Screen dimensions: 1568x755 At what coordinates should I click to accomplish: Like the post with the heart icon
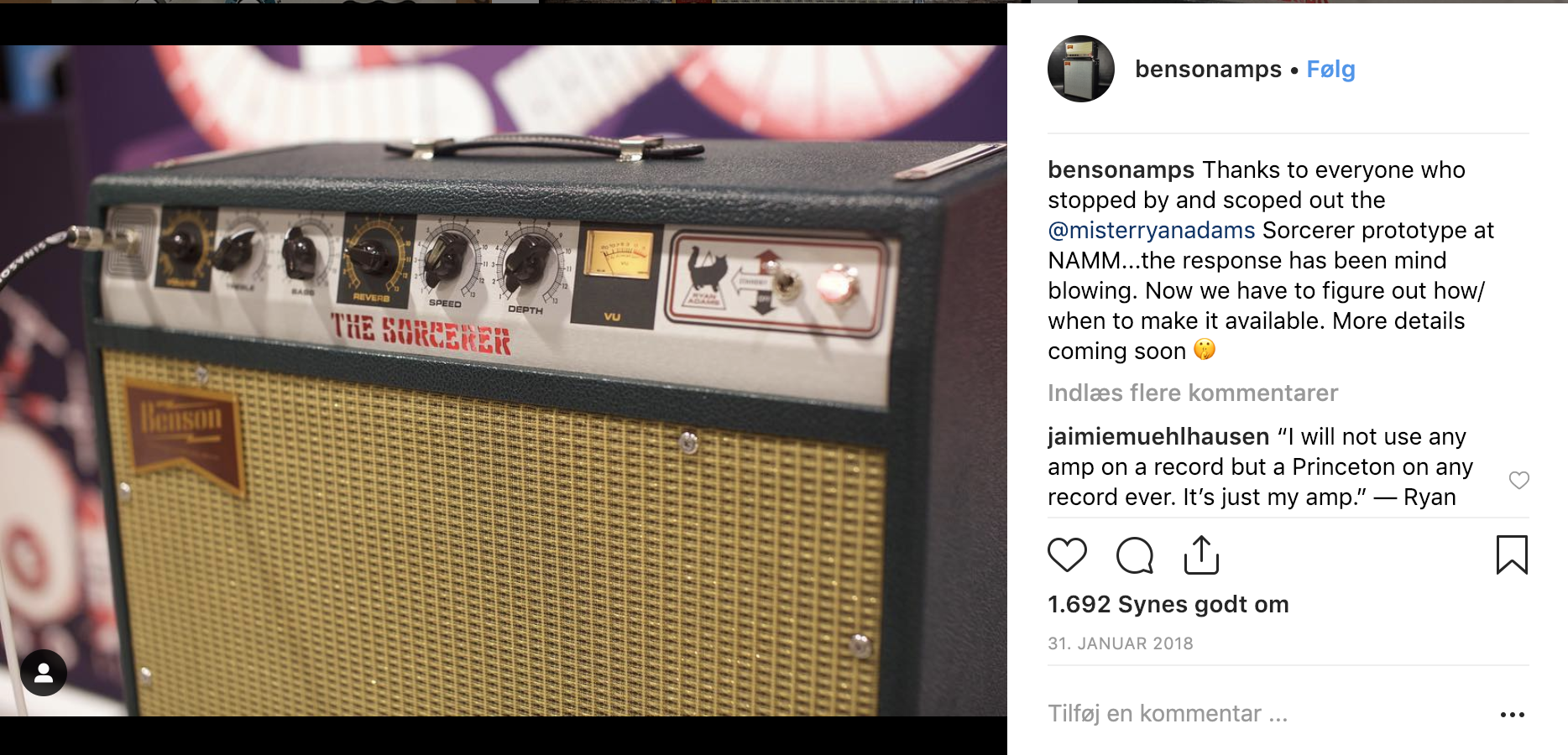[1067, 555]
